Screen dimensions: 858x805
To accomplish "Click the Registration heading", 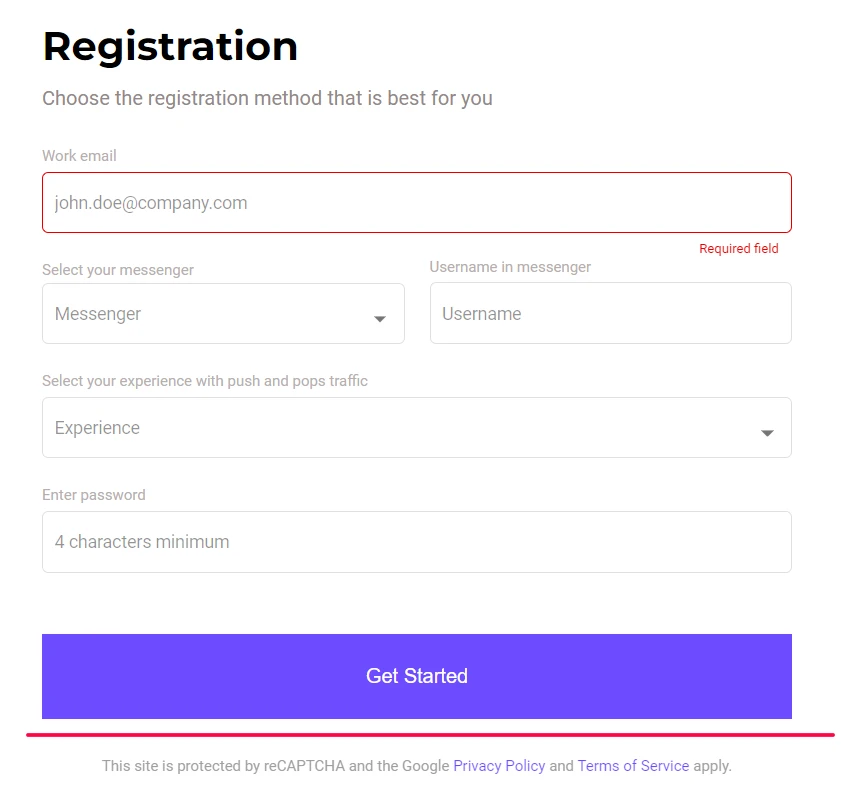I will click(x=170, y=47).
